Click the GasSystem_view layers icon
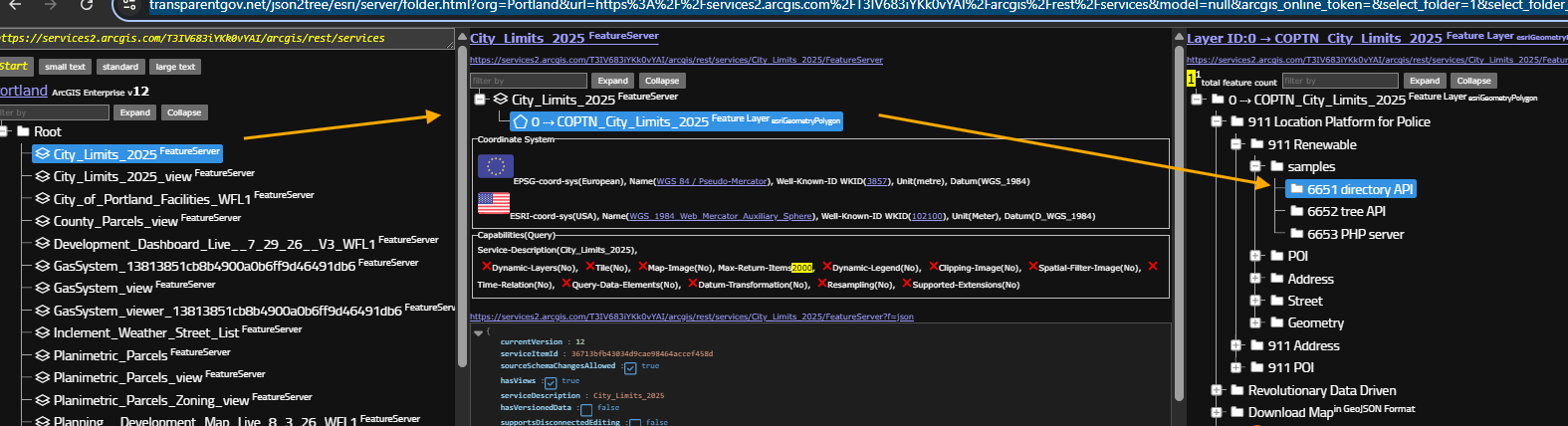Screen dimensions: 1568x426 point(42,288)
